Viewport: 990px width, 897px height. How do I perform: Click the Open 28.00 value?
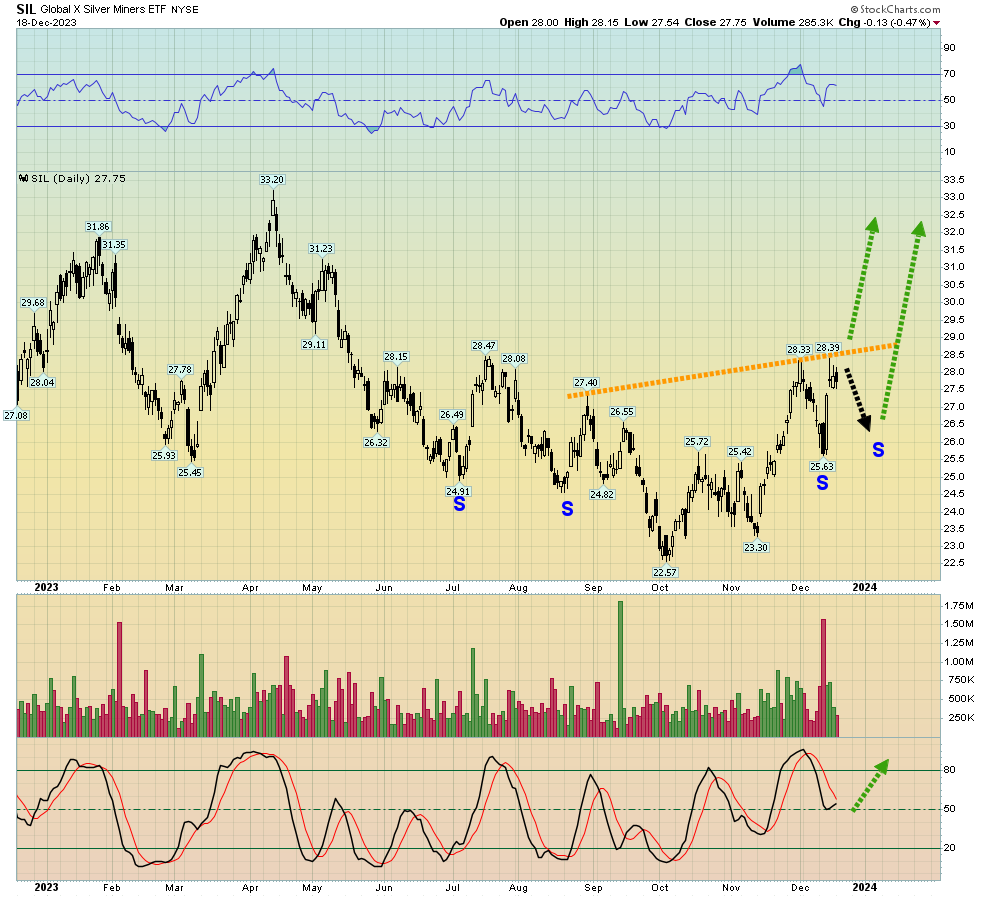pos(528,22)
